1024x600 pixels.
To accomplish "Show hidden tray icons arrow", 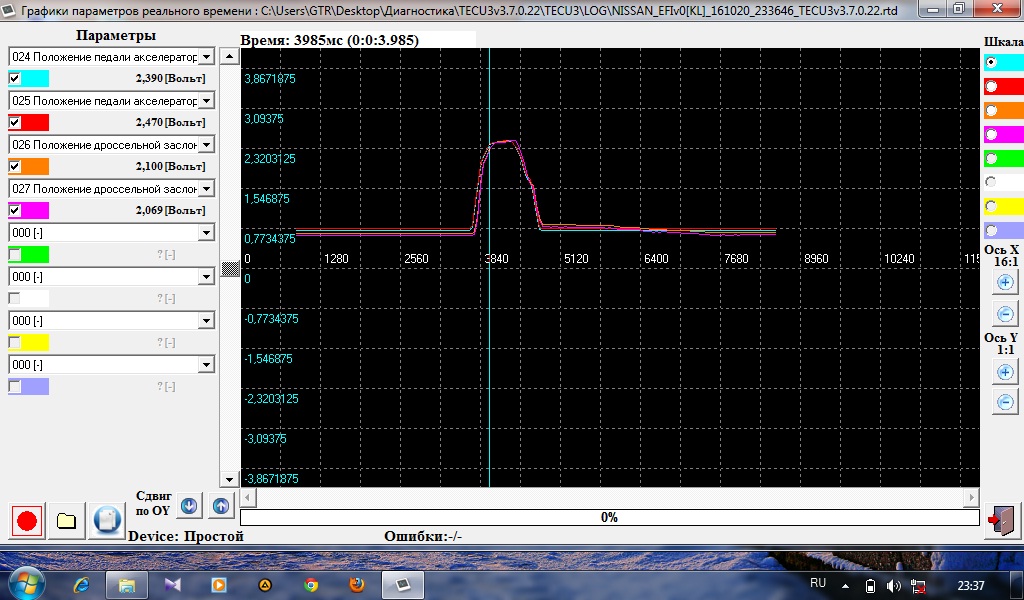I will point(846,586).
